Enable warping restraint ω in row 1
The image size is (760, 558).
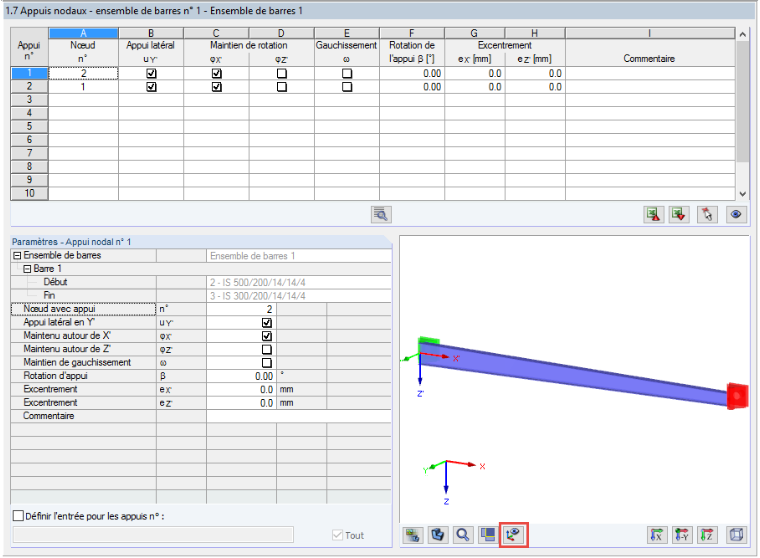[347, 73]
